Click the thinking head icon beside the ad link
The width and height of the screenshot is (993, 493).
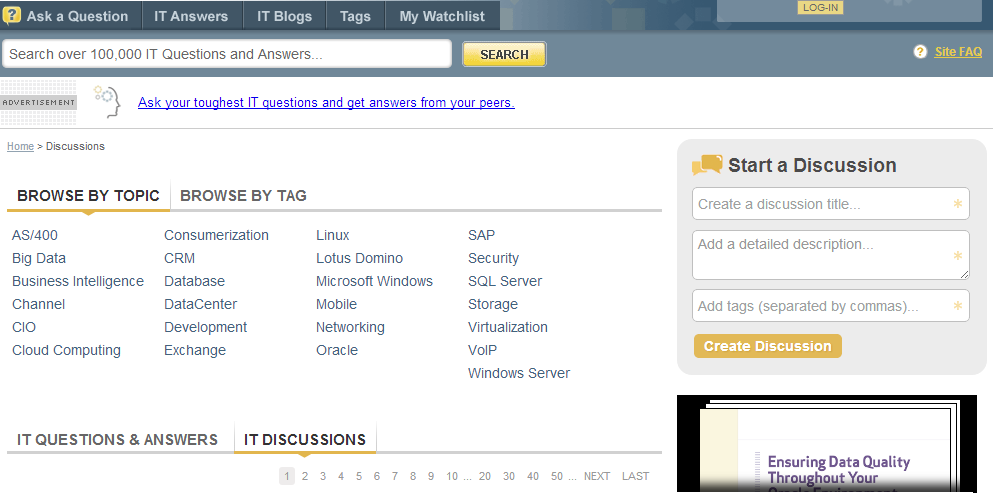click(107, 102)
